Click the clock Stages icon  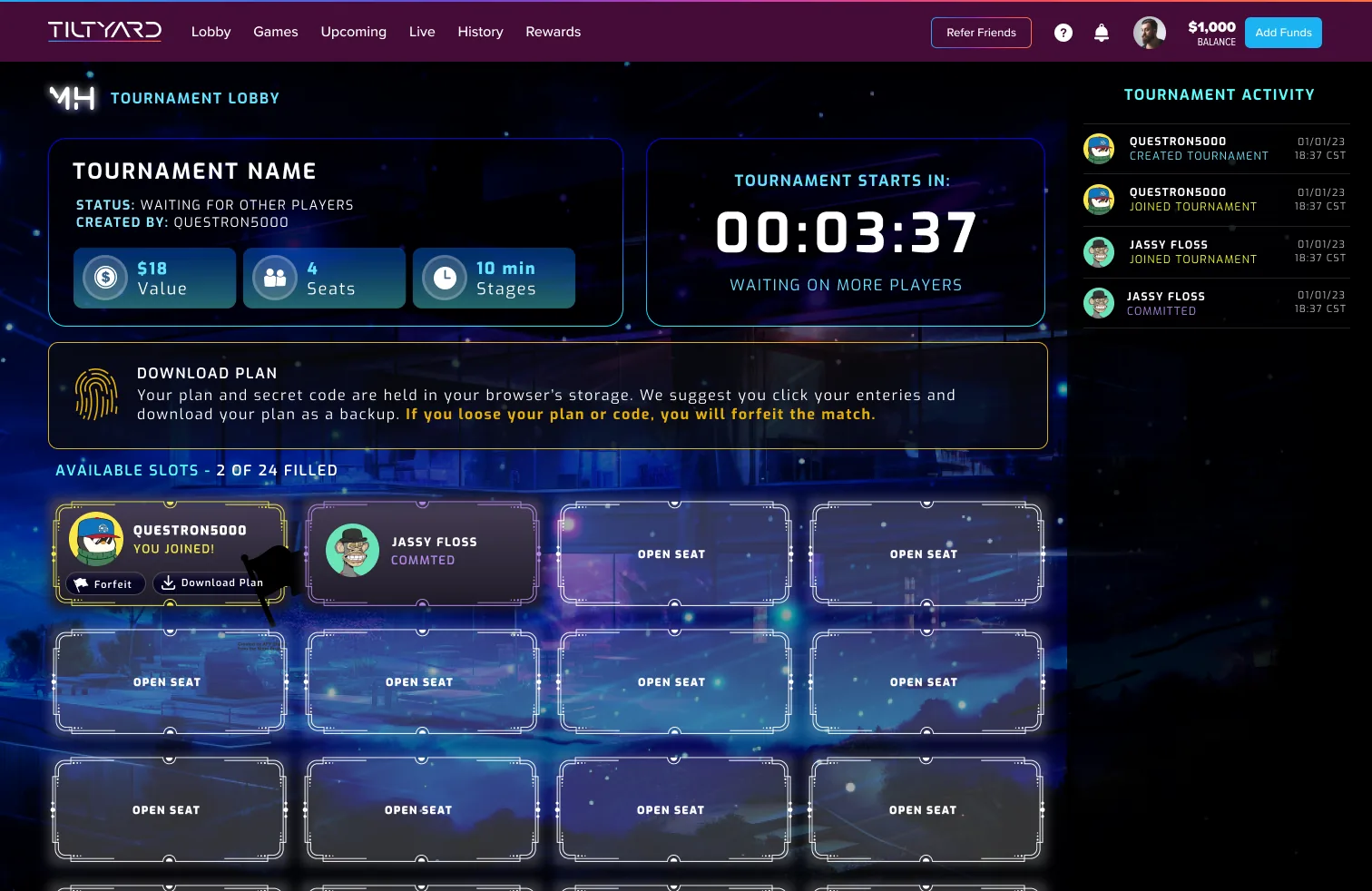coord(445,278)
